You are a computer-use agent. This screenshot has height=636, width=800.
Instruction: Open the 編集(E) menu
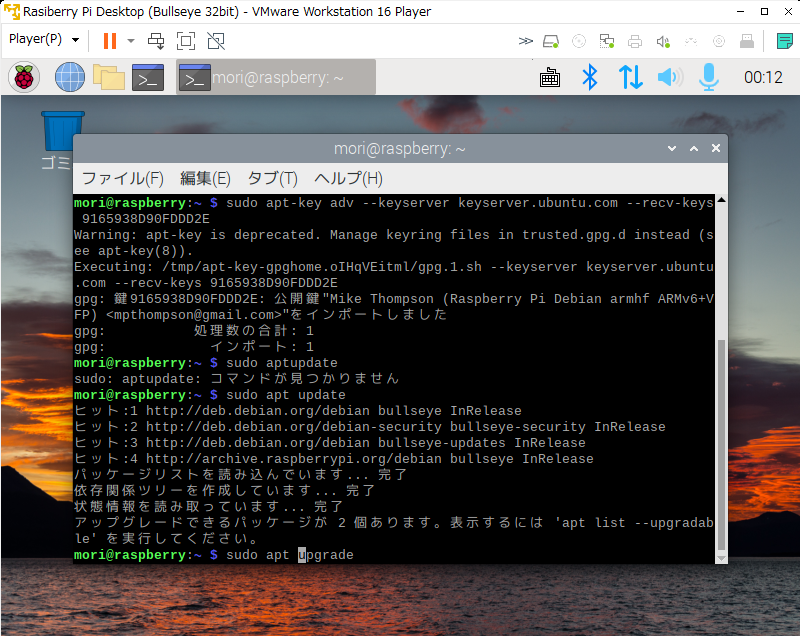click(x=205, y=179)
